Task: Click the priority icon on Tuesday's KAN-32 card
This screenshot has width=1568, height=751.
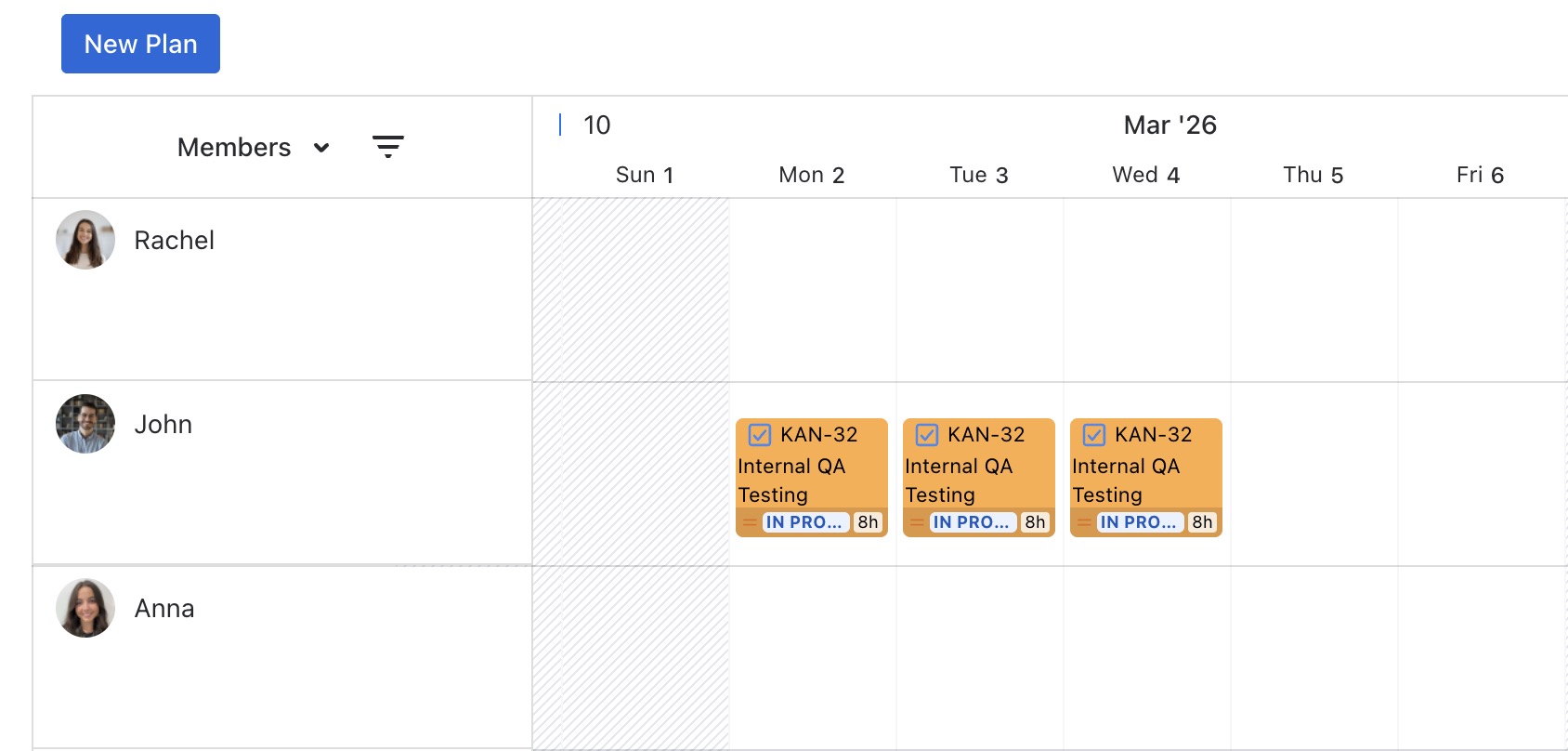Action: (x=917, y=522)
